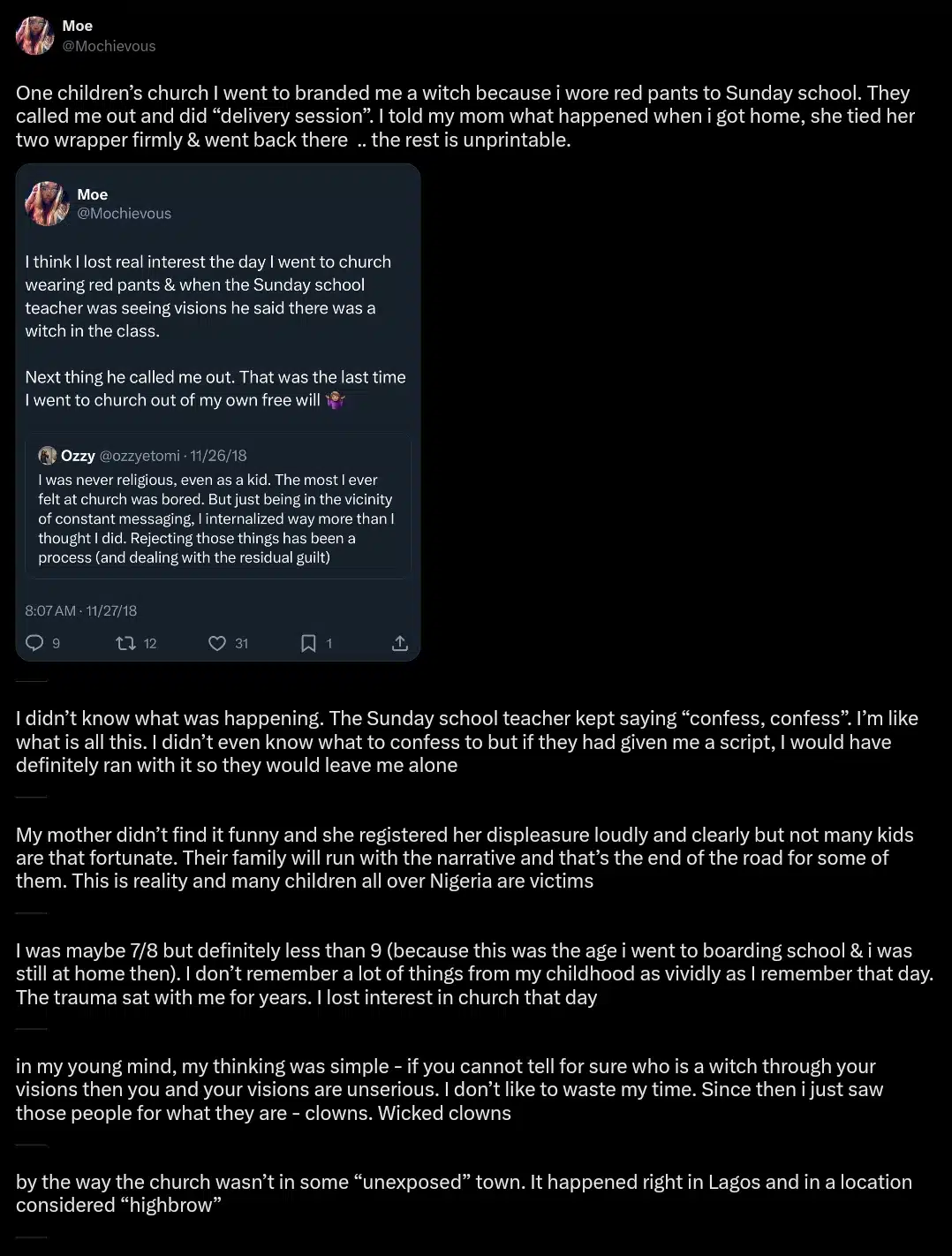Click Moe's avatar inside the embedded tweet card
The image size is (952, 1256).
pyautogui.click(x=48, y=204)
